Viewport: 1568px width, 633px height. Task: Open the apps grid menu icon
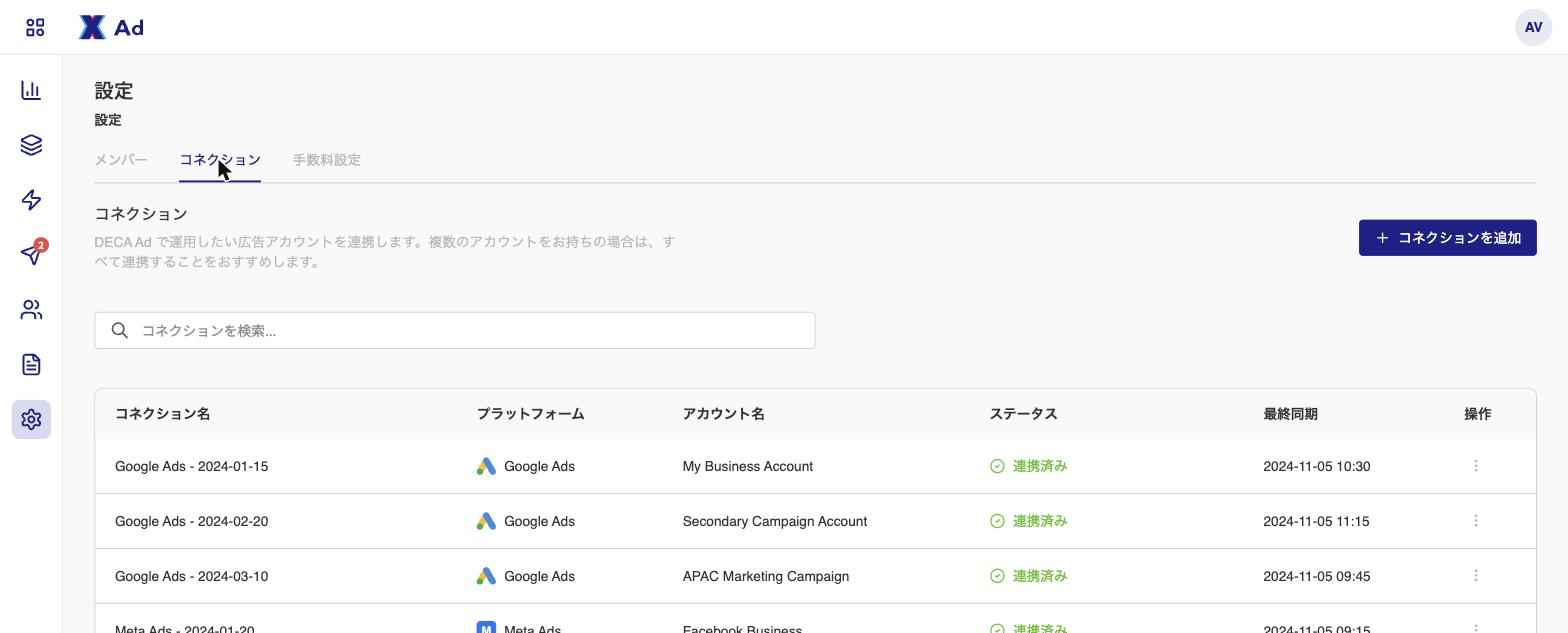(x=35, y=27)
